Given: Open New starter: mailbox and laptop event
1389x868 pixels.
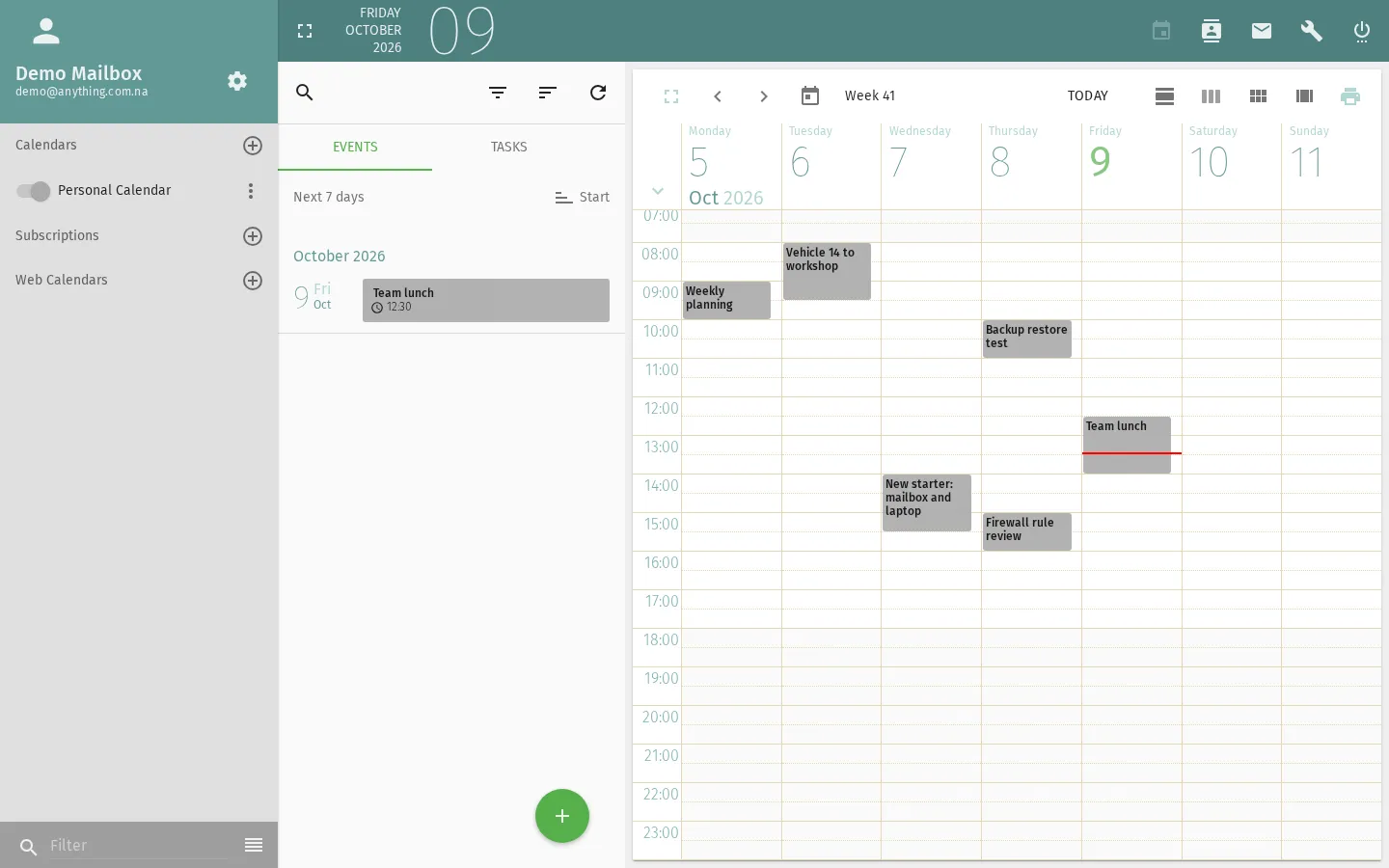Looking at the screenshot, I should [x=927, y=502].
